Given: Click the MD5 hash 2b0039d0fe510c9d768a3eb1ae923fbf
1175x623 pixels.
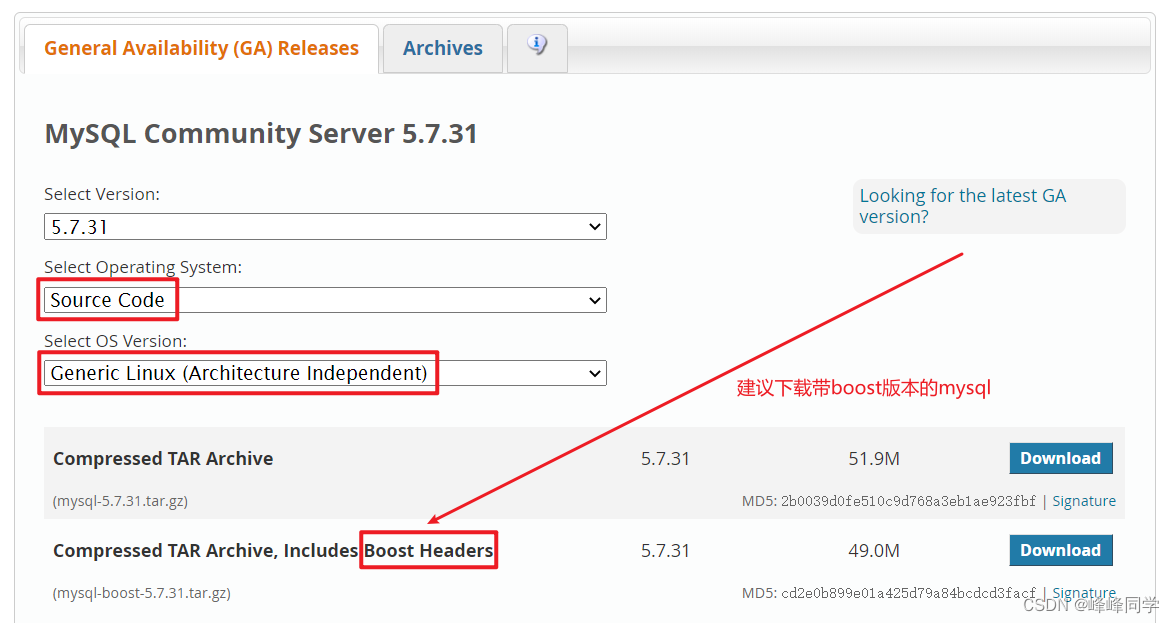Looking at the screenshot, I should click(908, 501).
